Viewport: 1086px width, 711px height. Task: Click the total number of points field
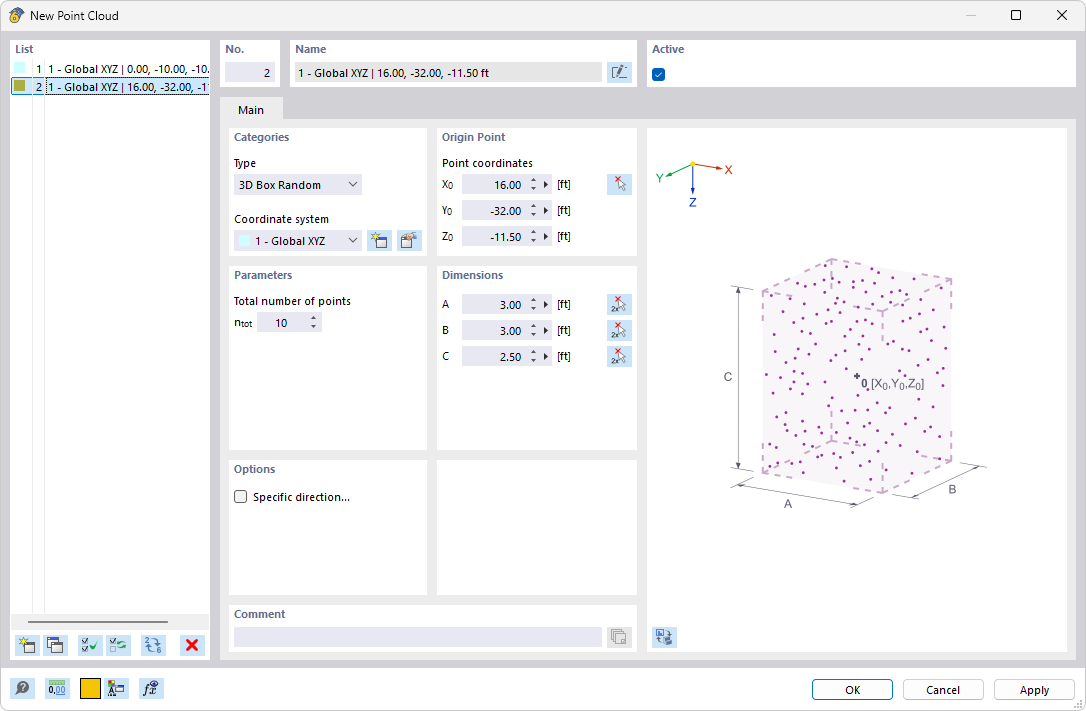pyautogui.click(x=283, y=323)
